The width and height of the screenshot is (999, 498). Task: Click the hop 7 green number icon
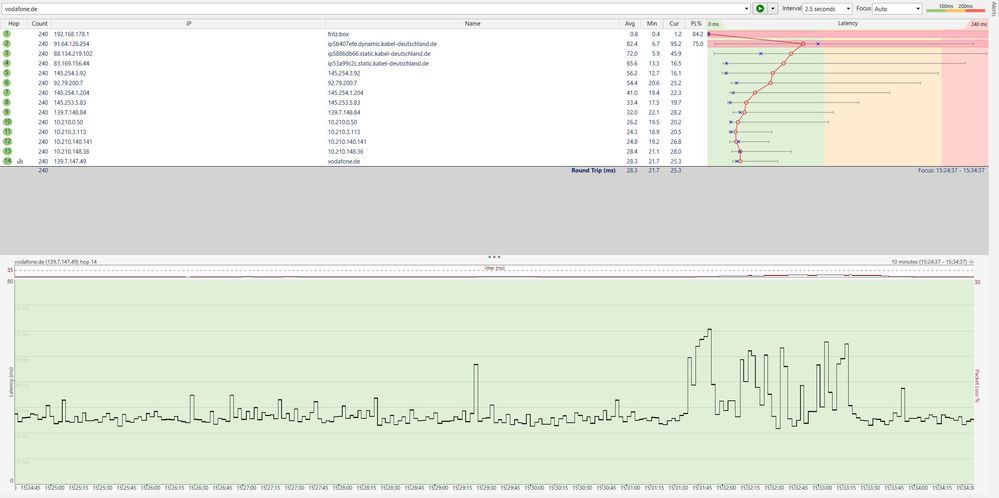click(7, 92)
